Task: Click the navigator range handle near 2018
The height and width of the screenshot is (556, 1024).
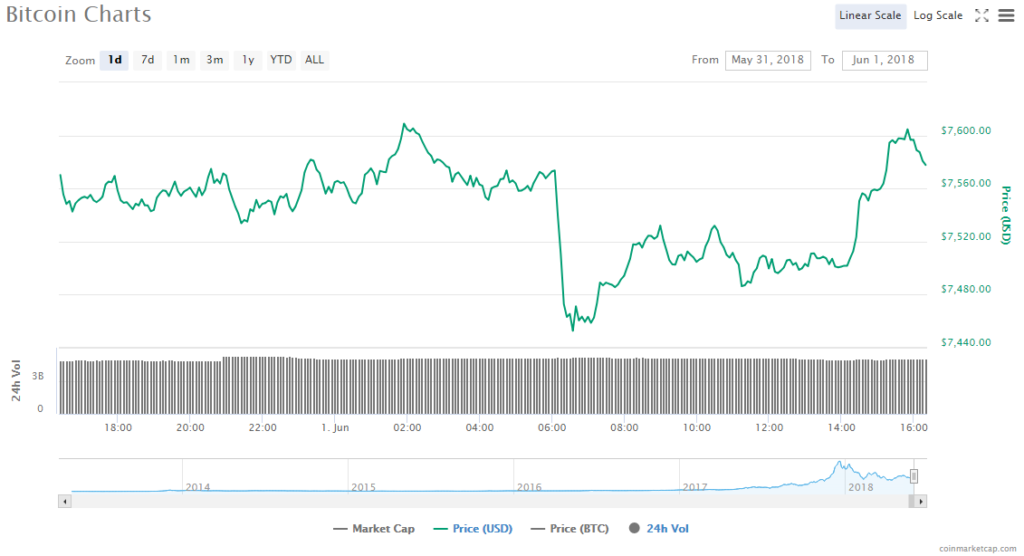Action: (x=914, y=476)
